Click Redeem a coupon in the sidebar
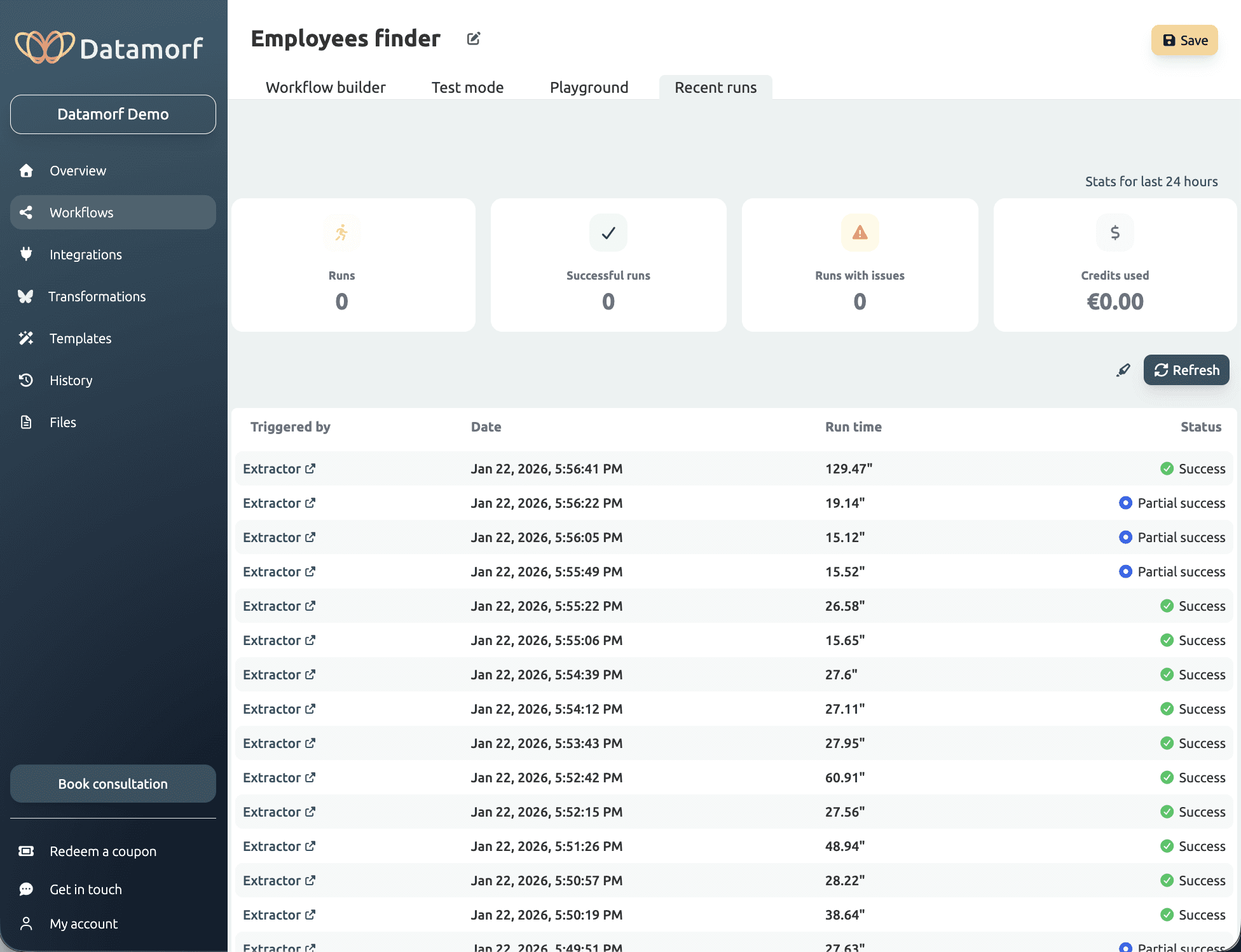 (102, 851)
